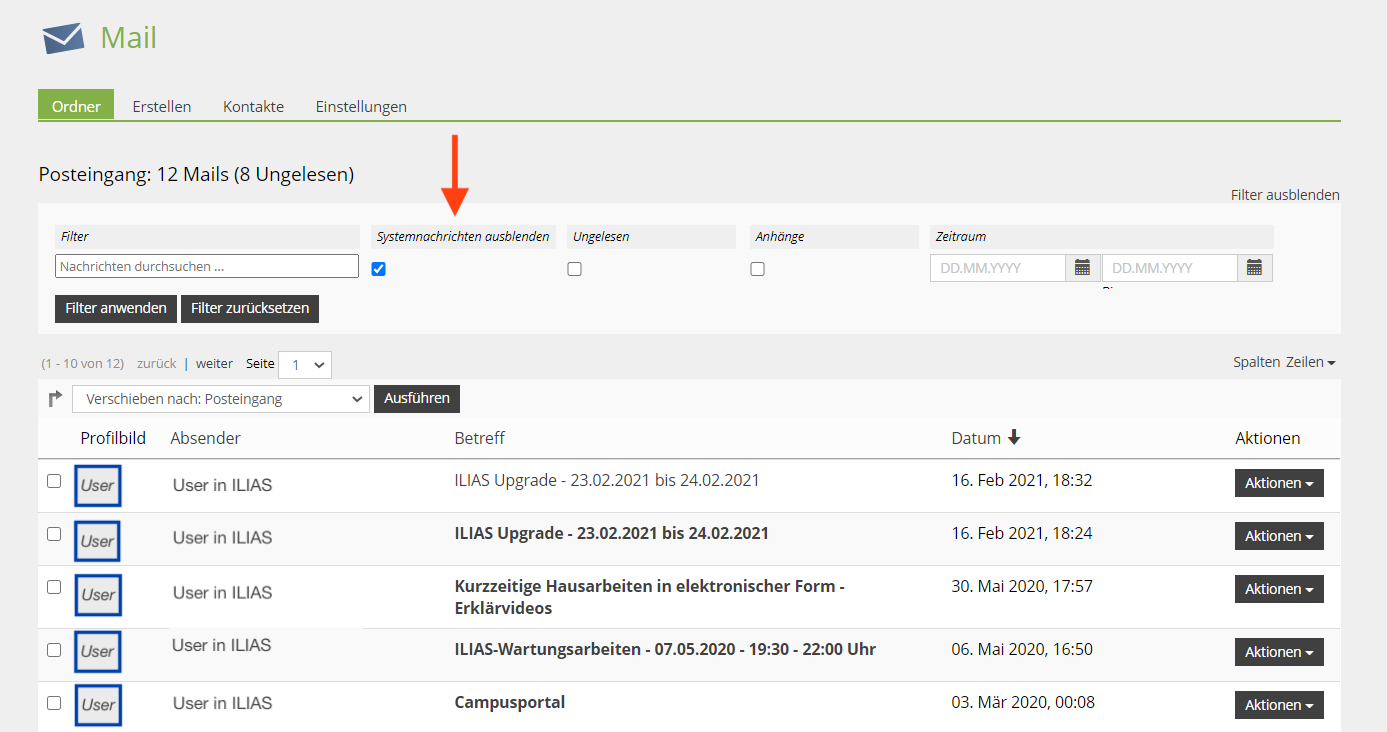The image size is (1387, 732).
Task: Click the Nachrichten durchsuchen search field
Action: point(207,266)
